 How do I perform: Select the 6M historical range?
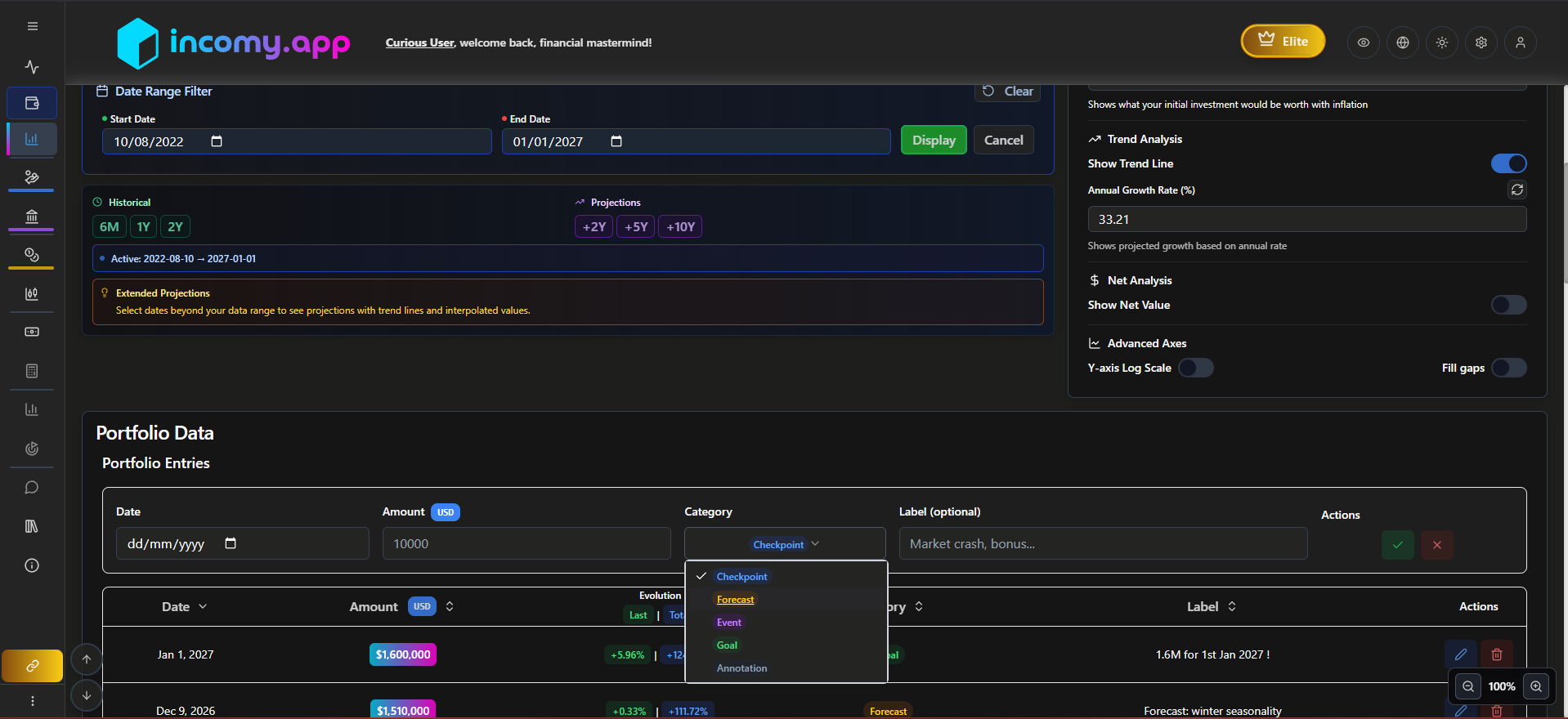pos(110,226)
